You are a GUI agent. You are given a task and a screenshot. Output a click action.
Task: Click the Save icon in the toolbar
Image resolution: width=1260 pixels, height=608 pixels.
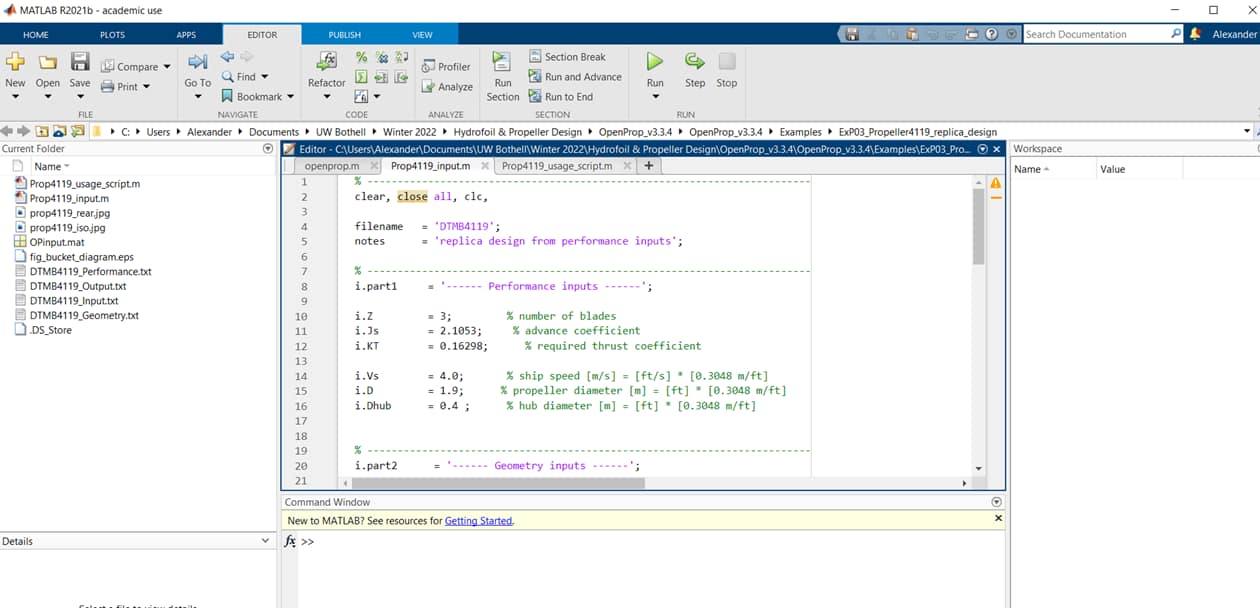click(80, 63)
